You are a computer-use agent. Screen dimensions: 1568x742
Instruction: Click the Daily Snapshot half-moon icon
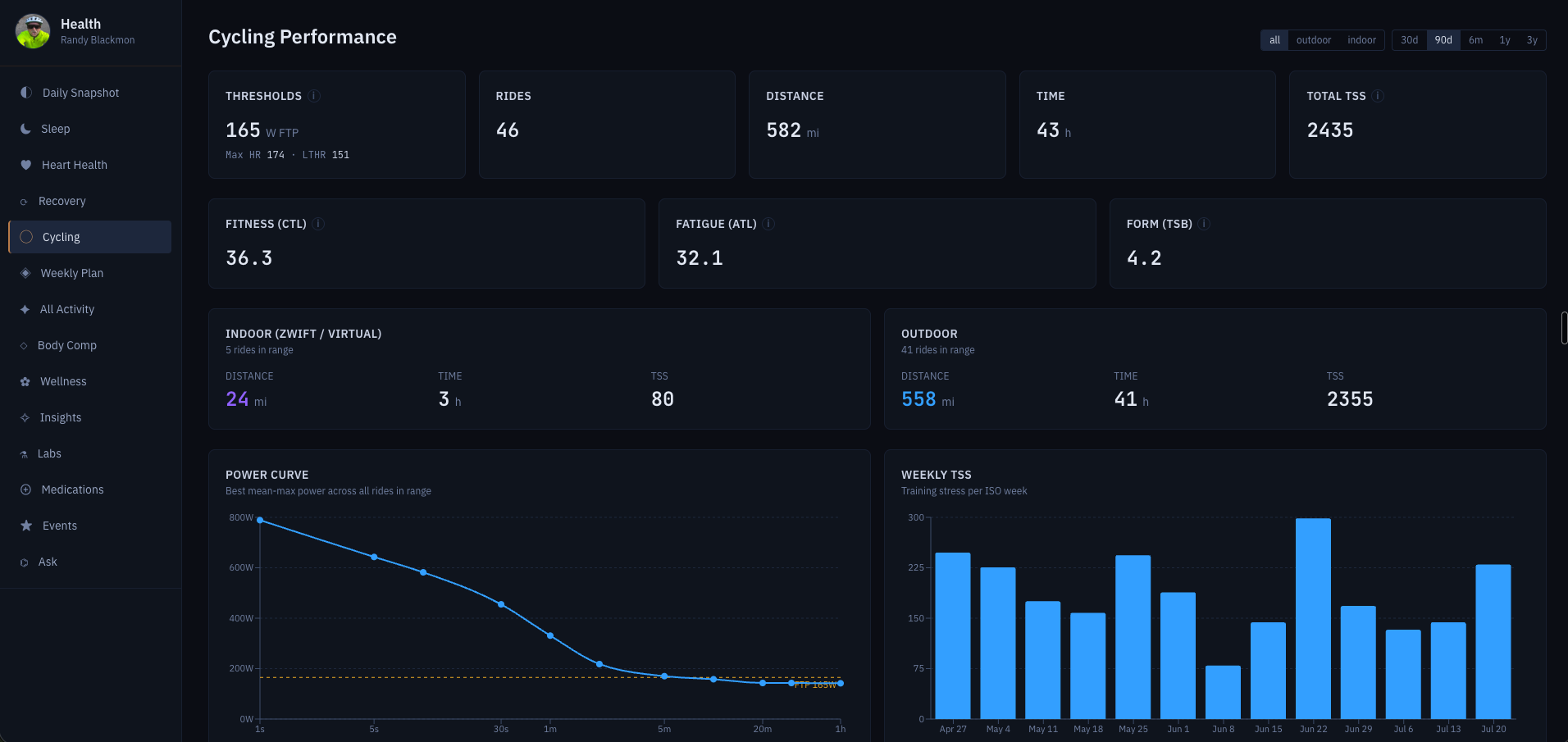[x=26, y=93]
